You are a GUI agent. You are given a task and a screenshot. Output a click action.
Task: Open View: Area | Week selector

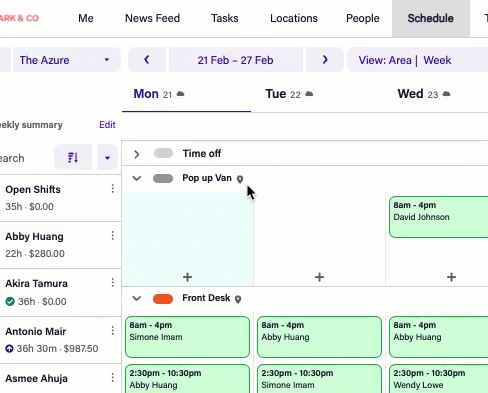pyautogui.click(x=418, y=60)
